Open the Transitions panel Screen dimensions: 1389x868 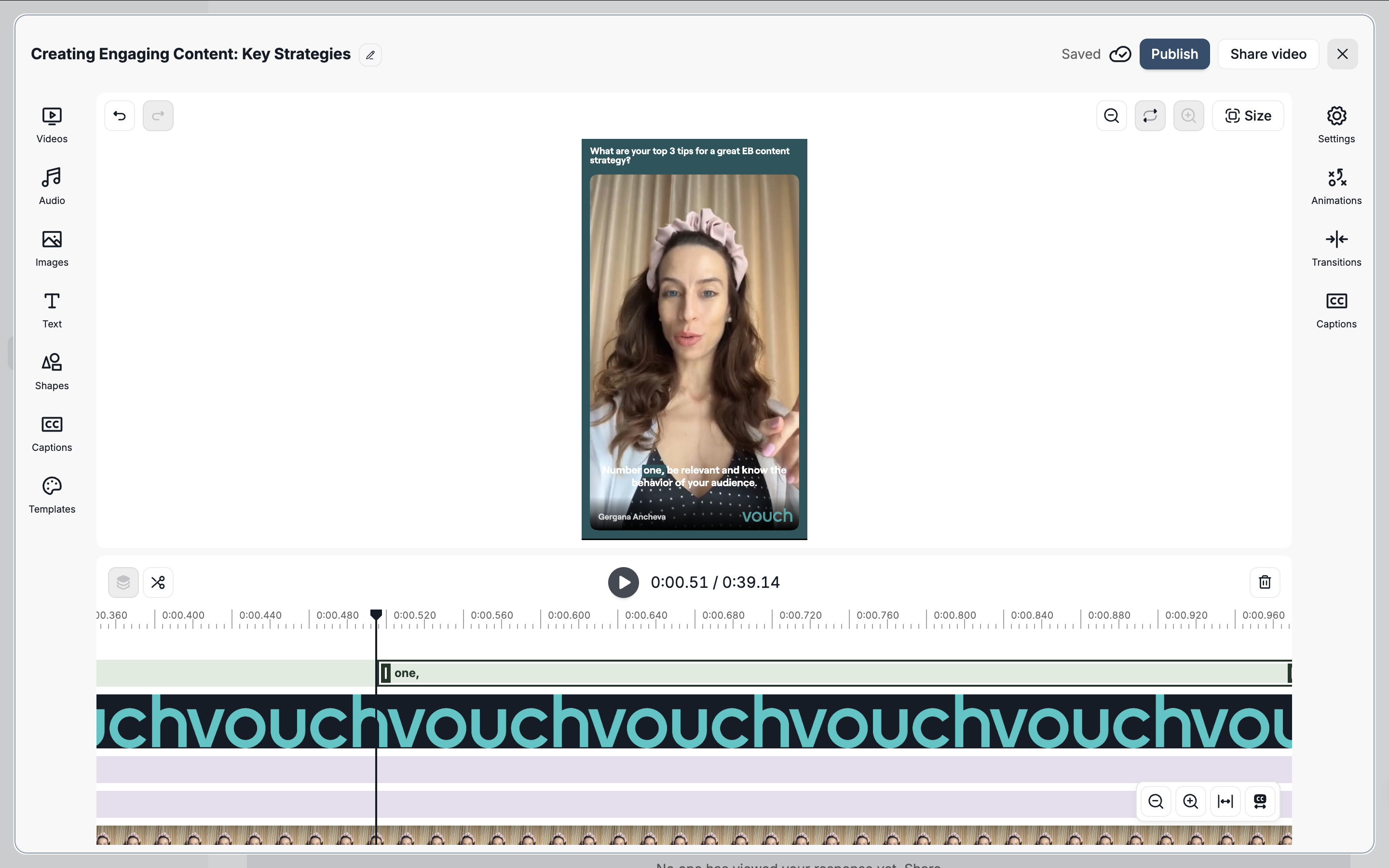pyautogui.click(x=1335, y=248)
